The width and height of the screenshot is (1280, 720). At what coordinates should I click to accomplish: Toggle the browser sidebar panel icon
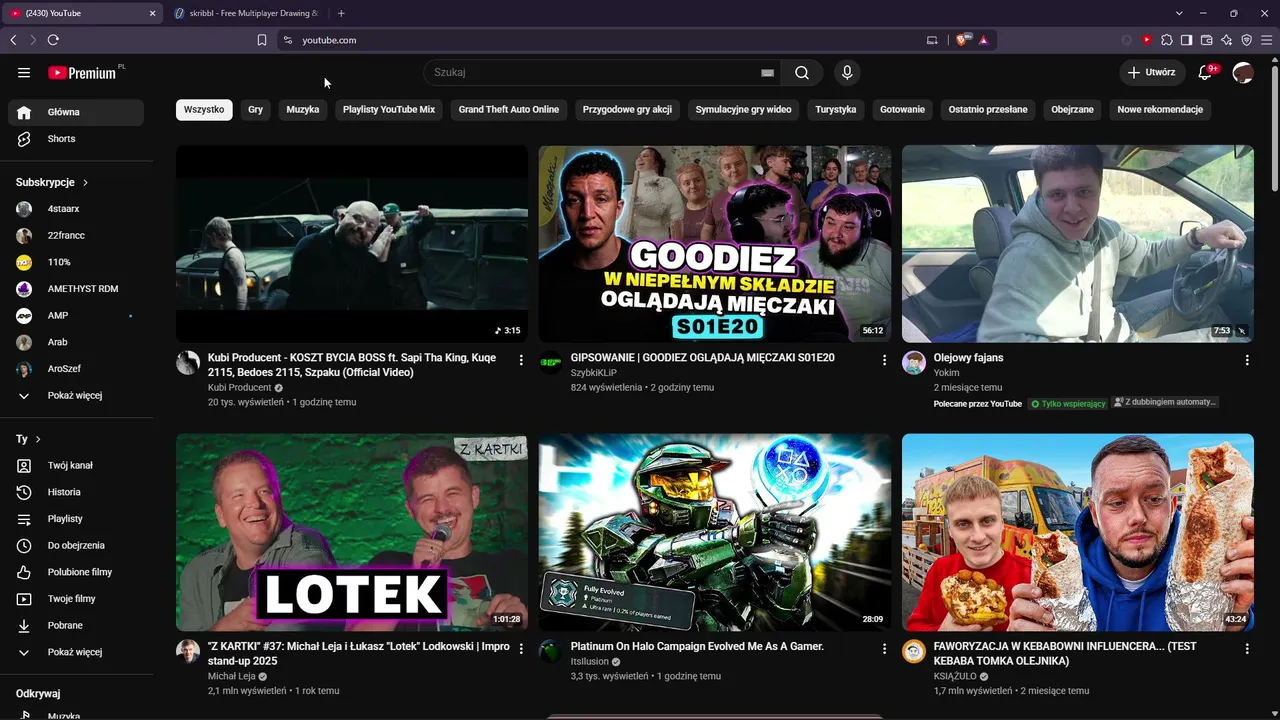click(1186, 40)
